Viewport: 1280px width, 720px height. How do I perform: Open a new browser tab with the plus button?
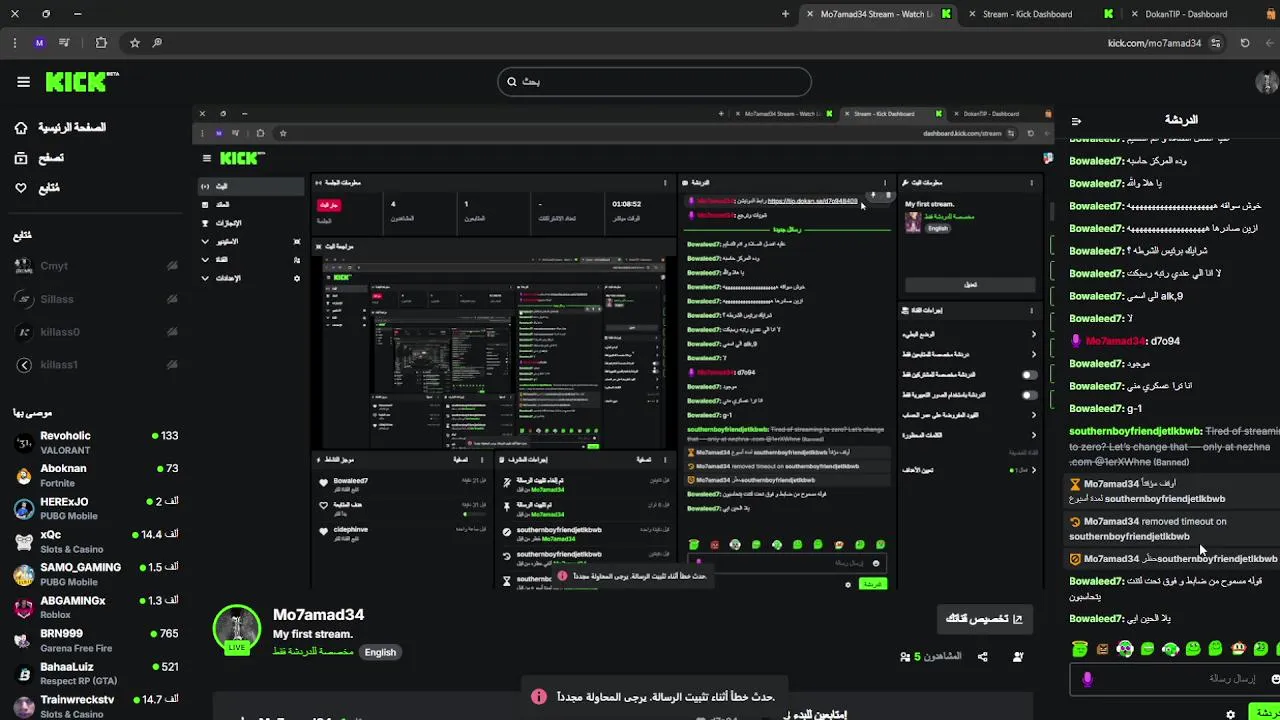pyautogui.click(x=785, y=14)
